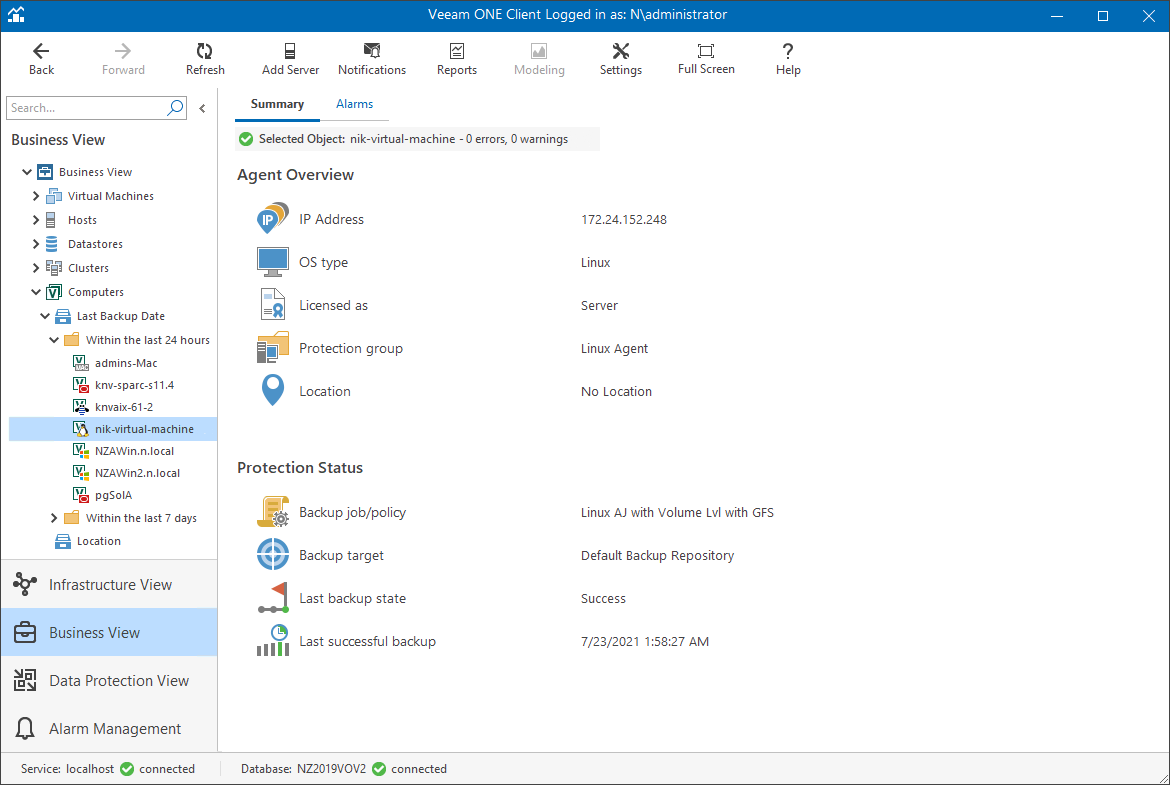Switch to the Alarms tab
This screenshot has height=785, width=1170.
pos(354,104)
